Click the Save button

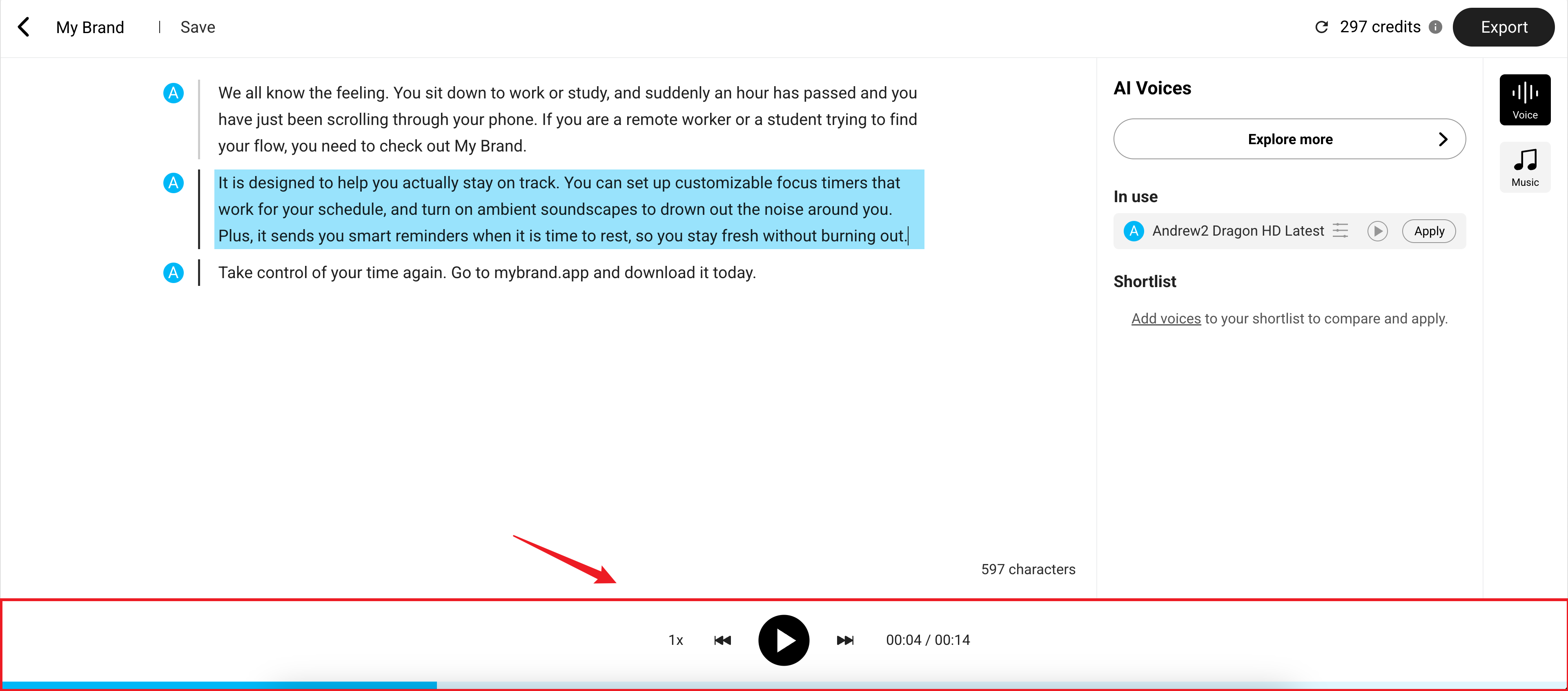(198, 27)
